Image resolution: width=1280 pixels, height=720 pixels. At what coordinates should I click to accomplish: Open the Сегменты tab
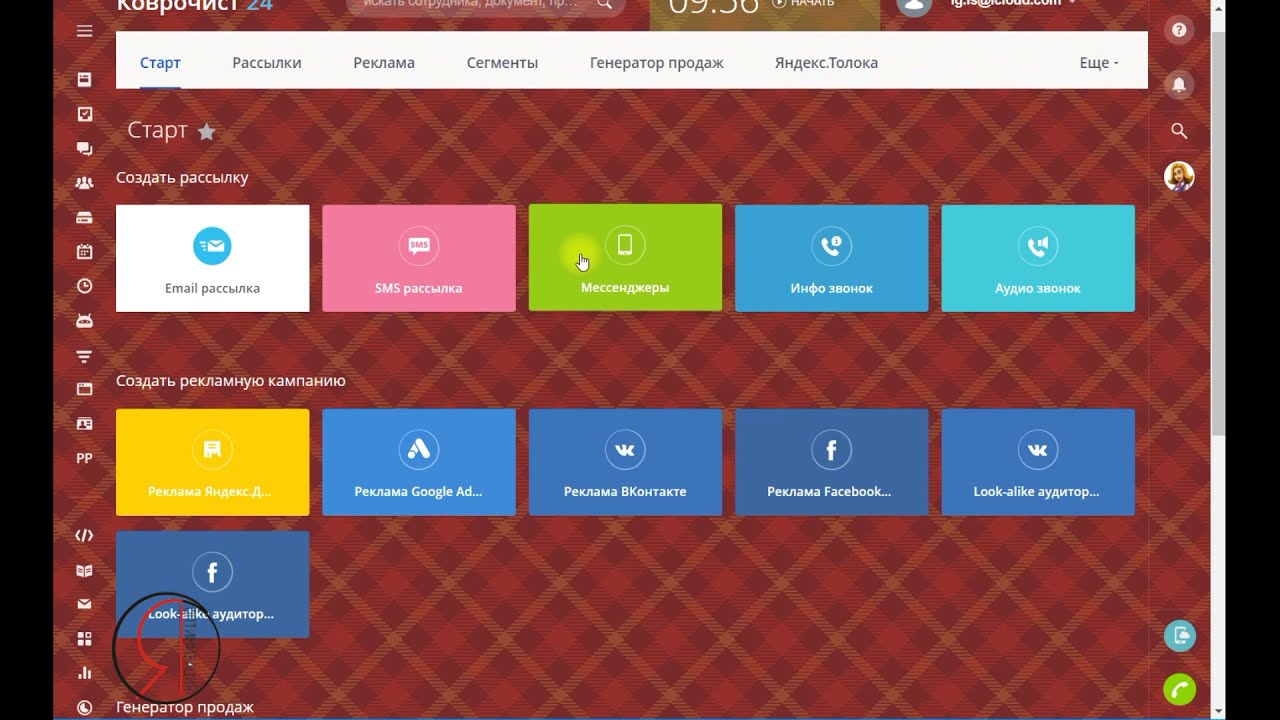click(x=502, y=62)
